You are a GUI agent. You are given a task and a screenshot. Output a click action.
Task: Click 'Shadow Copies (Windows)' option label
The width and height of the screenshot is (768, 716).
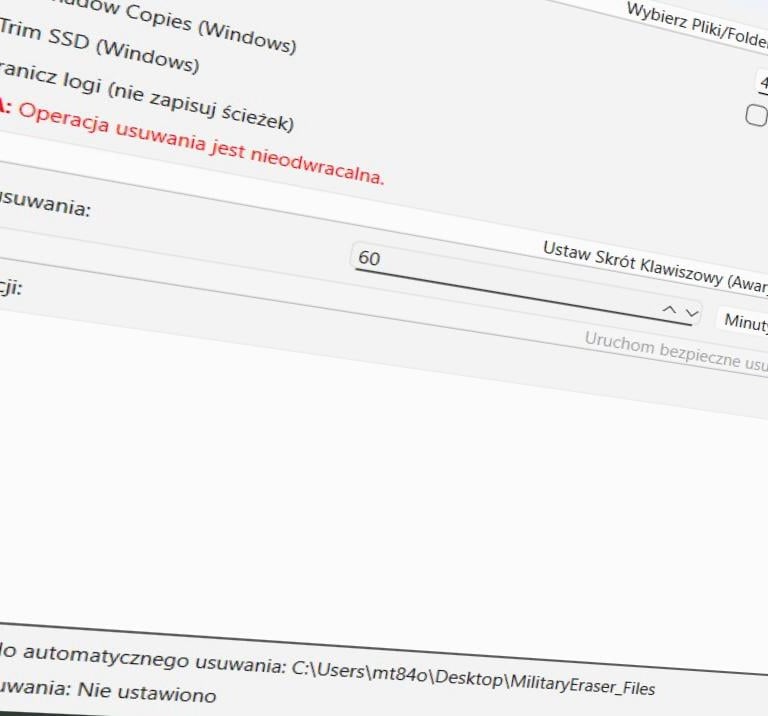coord(173,25)
